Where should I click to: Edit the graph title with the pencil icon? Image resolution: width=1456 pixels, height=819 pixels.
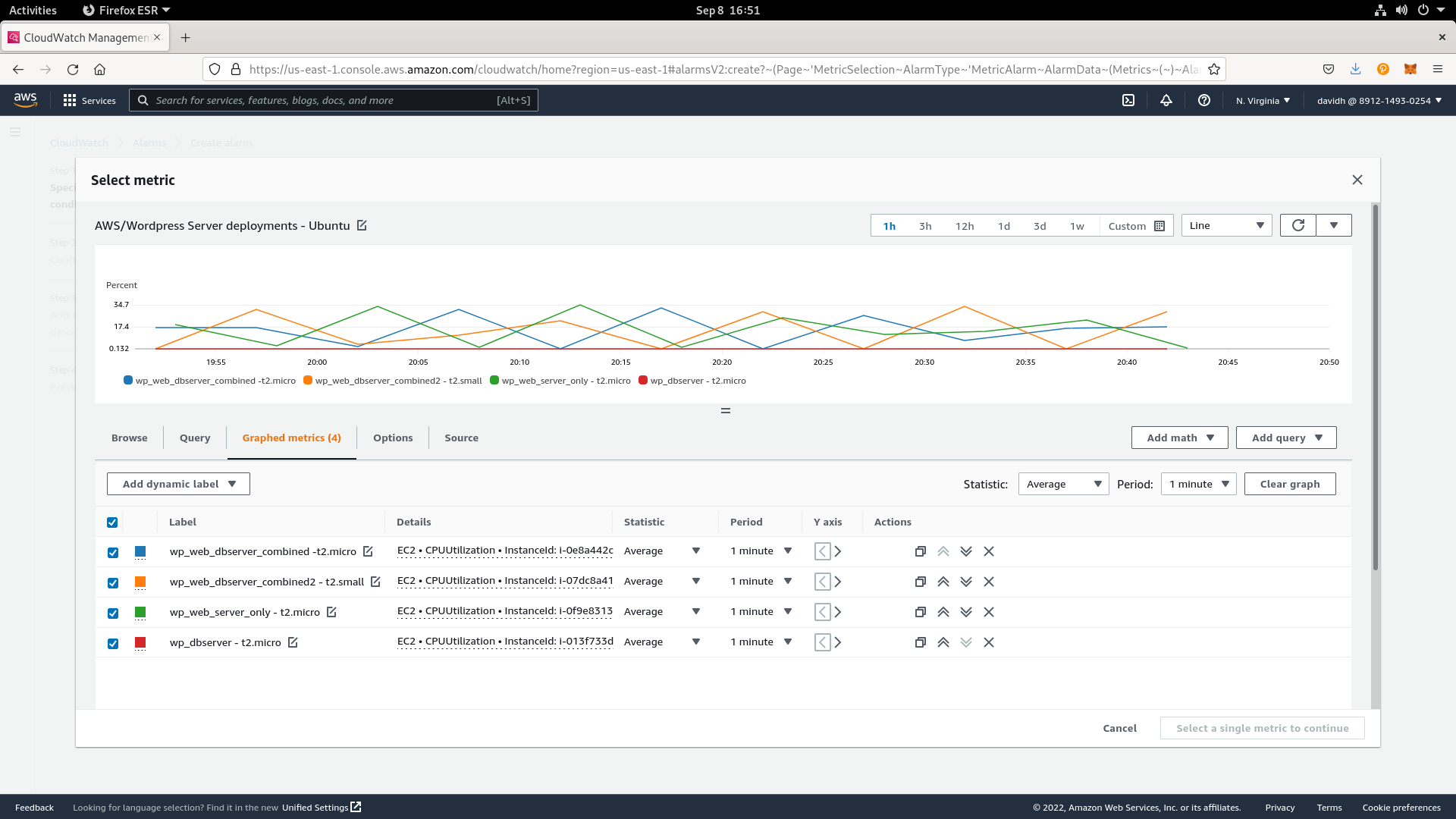point(362,225)
